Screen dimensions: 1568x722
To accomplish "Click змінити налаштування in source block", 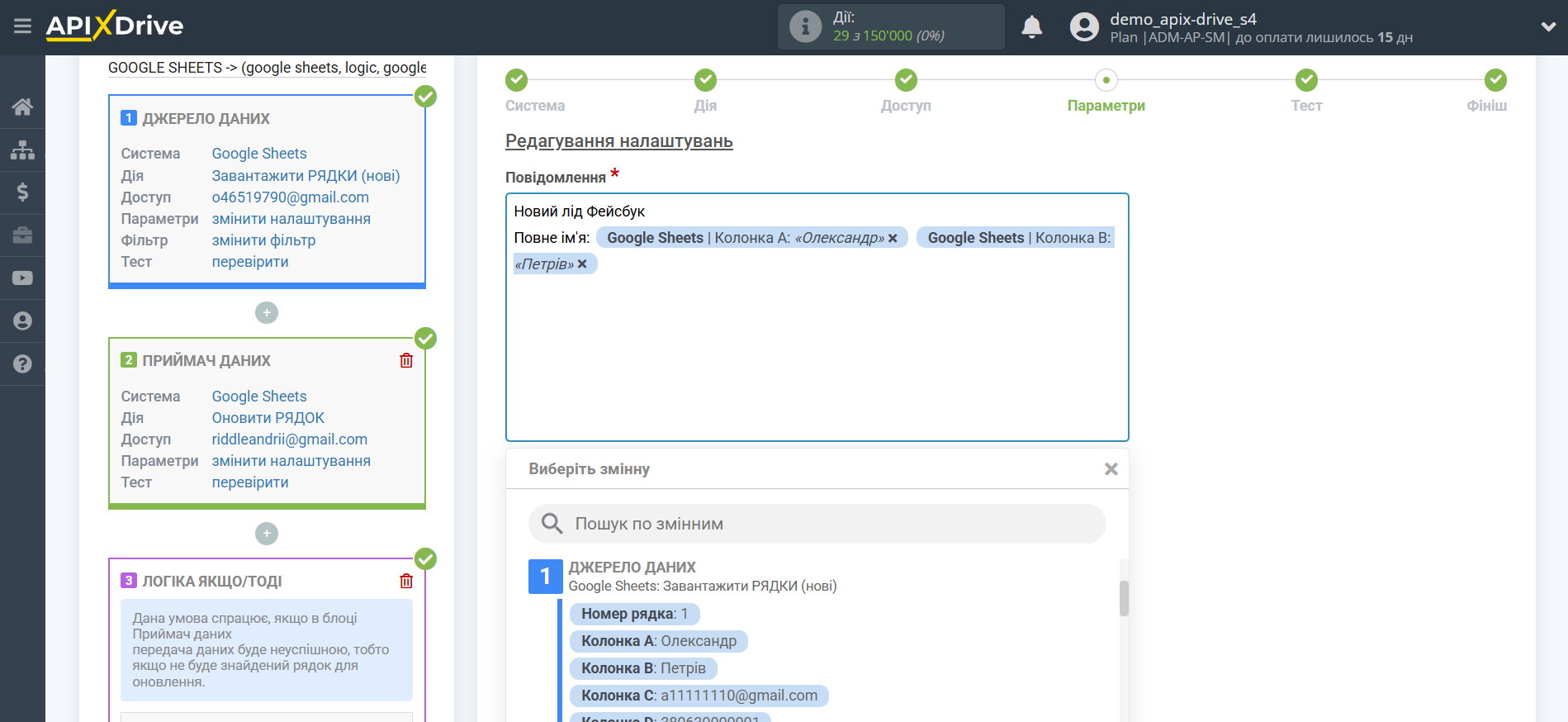I will click(291, 219).
